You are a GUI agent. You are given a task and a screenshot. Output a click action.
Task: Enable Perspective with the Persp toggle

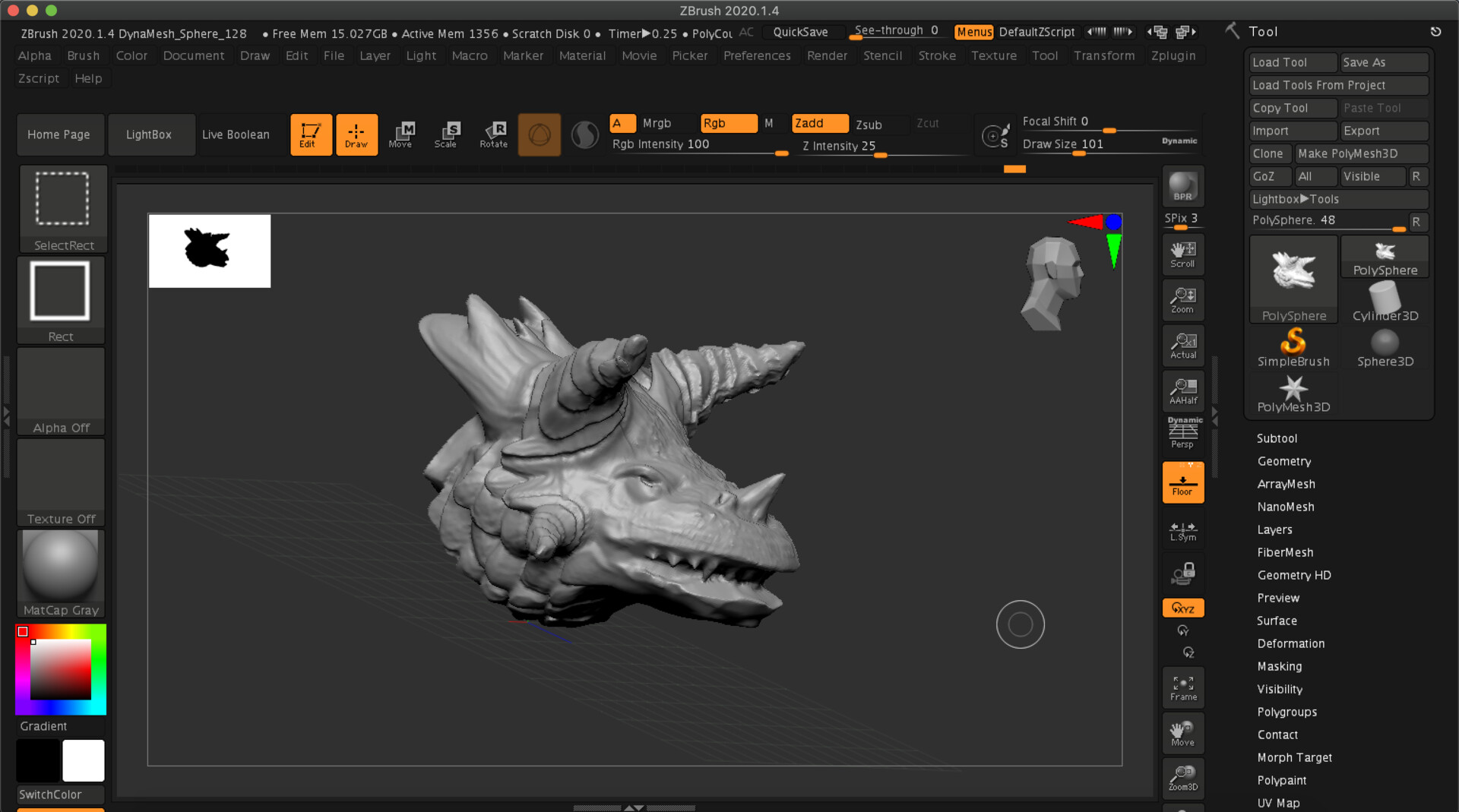click(x=1182, y=433)
